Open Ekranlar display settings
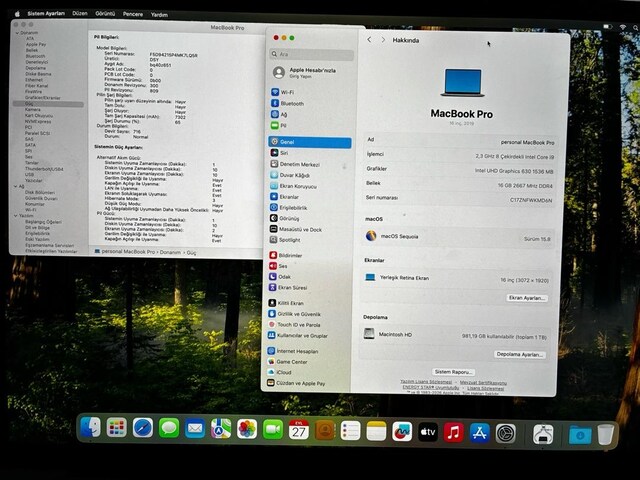 click(x=284, y=196)
